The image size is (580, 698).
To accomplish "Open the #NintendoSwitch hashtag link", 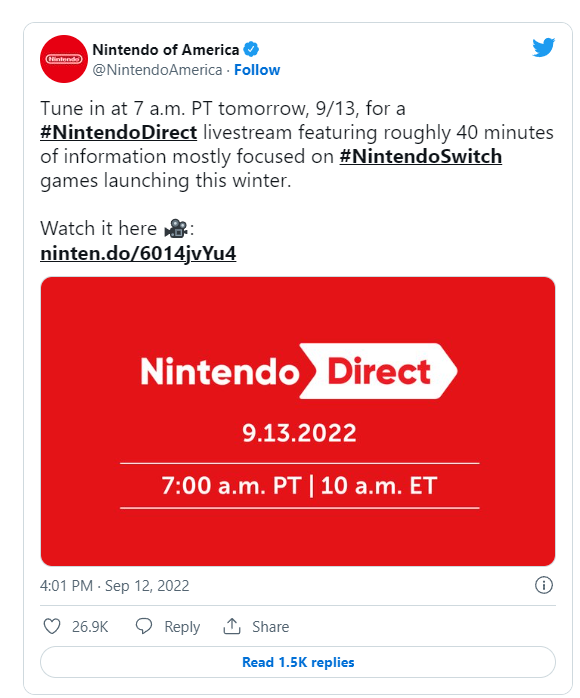I will coord(421,157).
